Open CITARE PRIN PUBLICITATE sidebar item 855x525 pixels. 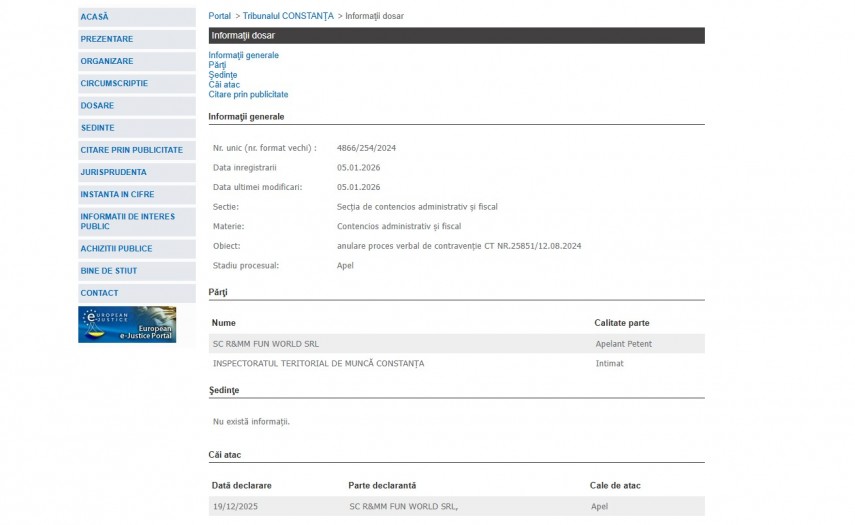click(132, 150)
